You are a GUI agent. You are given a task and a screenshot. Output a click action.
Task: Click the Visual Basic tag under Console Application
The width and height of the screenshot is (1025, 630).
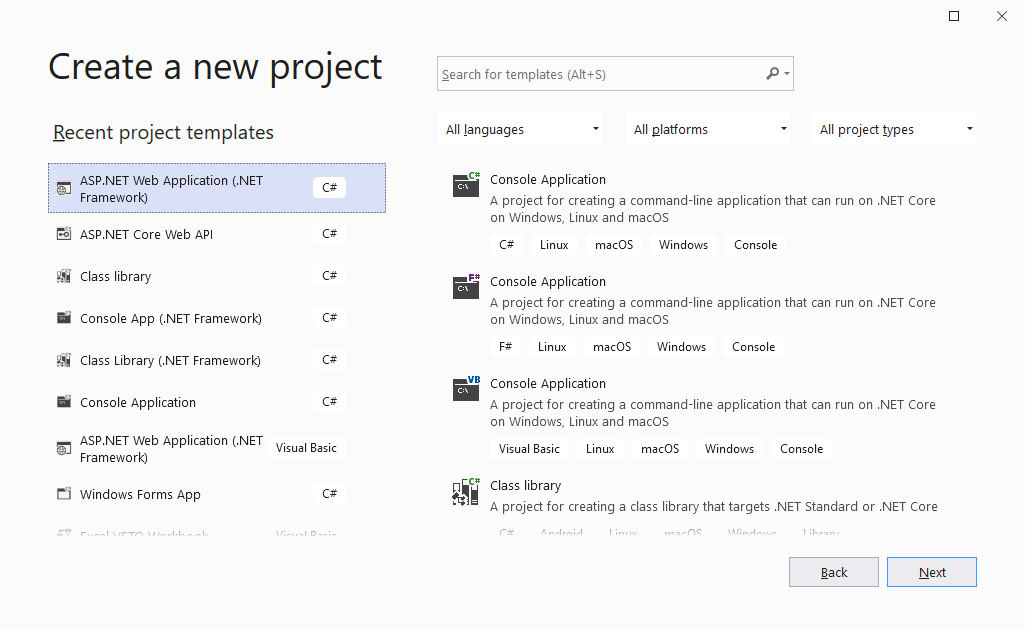click(x=529, y=449)
